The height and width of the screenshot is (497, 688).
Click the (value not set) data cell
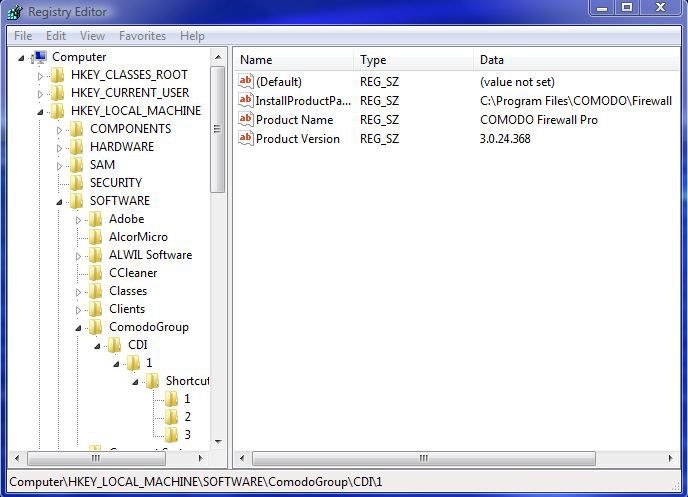pos(517,82)
